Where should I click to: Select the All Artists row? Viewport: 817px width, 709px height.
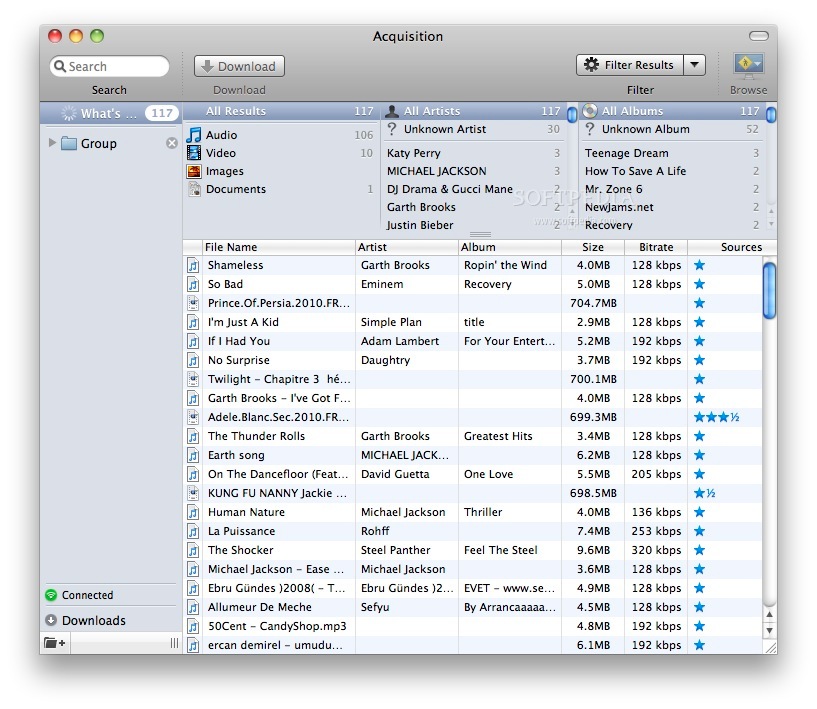pyautogui.click(x=474, y=111)
